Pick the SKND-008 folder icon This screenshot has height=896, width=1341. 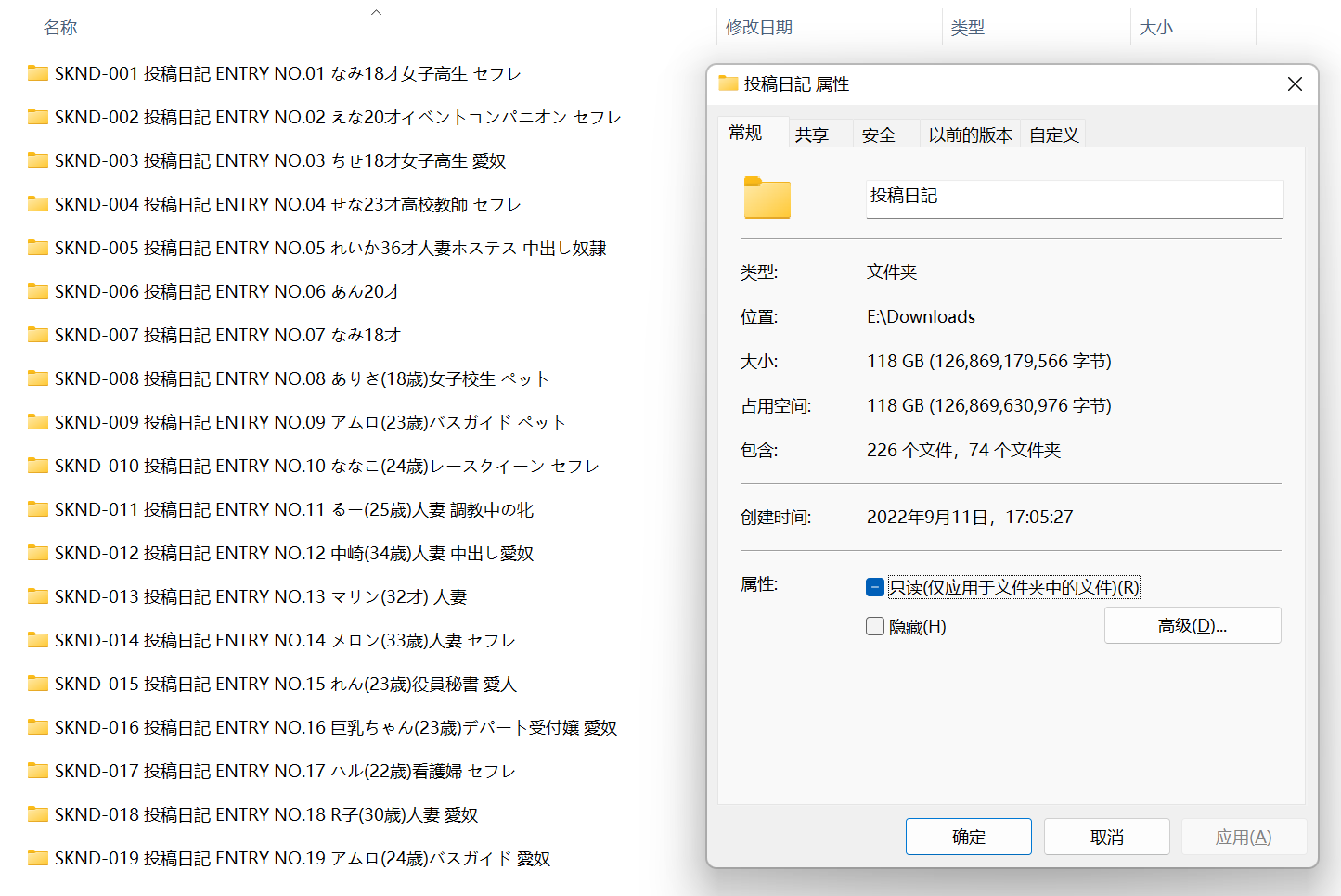[x=38, y=378]
